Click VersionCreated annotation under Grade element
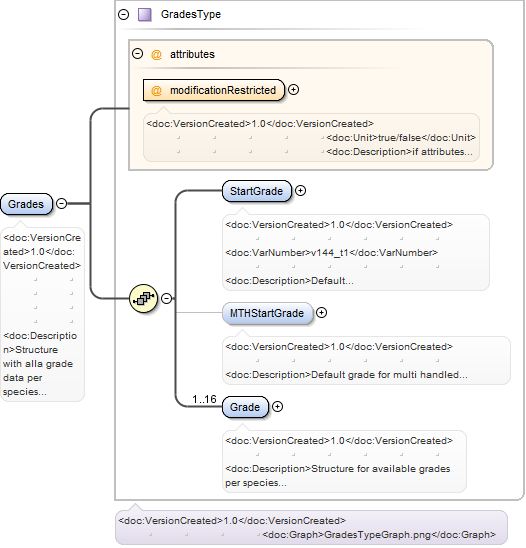 coord(339,441)
